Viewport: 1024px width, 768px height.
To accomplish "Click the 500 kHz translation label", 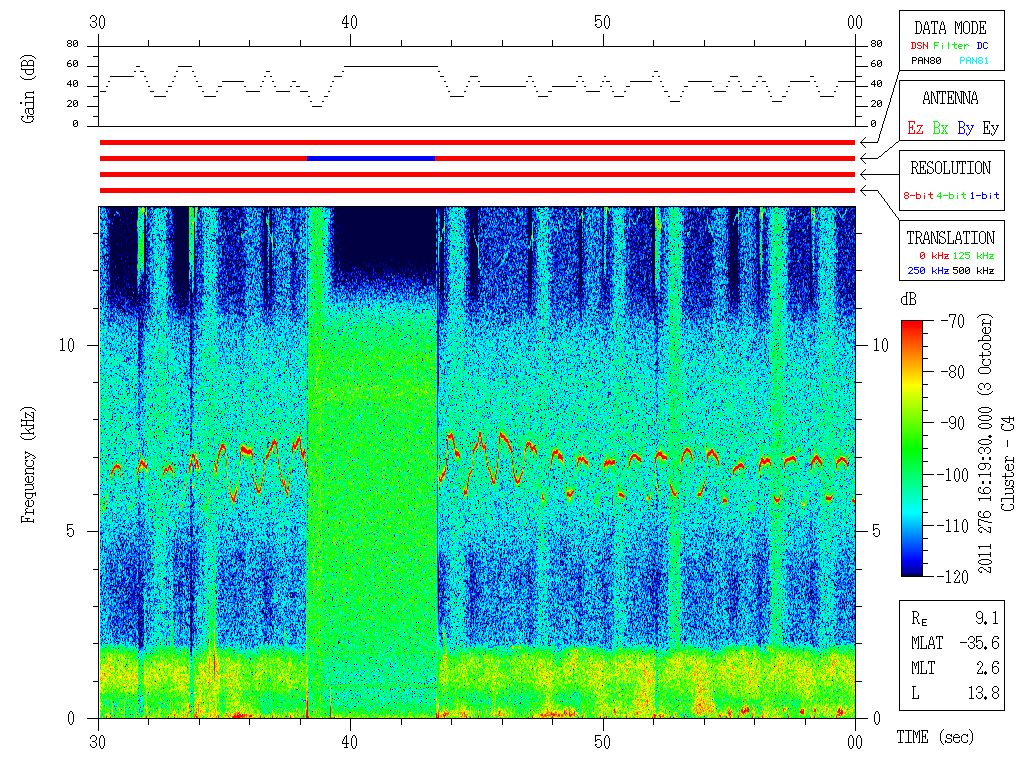I will point(973,270).
